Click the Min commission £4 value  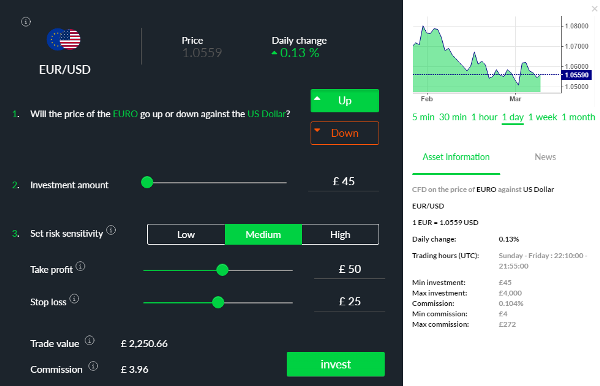pyautogui.click(x=503, y=314)
